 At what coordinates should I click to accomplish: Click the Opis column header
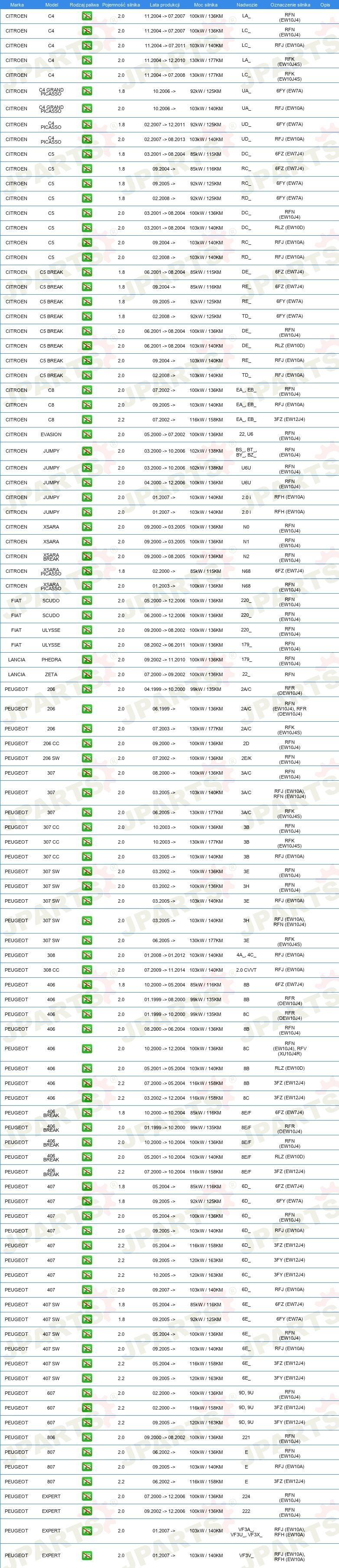pyautogui.click(x=325, y=5)
